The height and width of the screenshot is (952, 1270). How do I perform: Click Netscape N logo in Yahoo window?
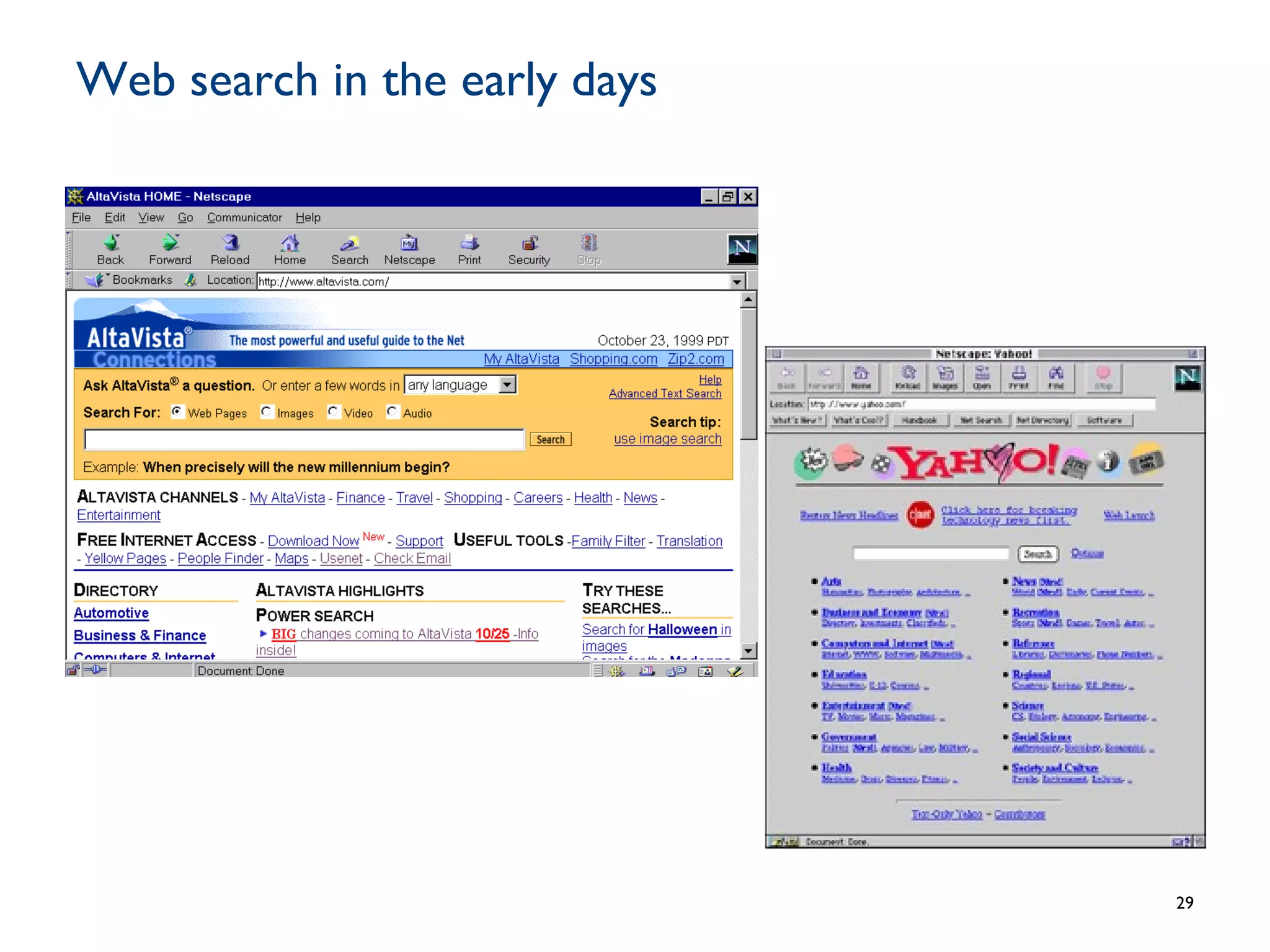(x=1188, y=378)
